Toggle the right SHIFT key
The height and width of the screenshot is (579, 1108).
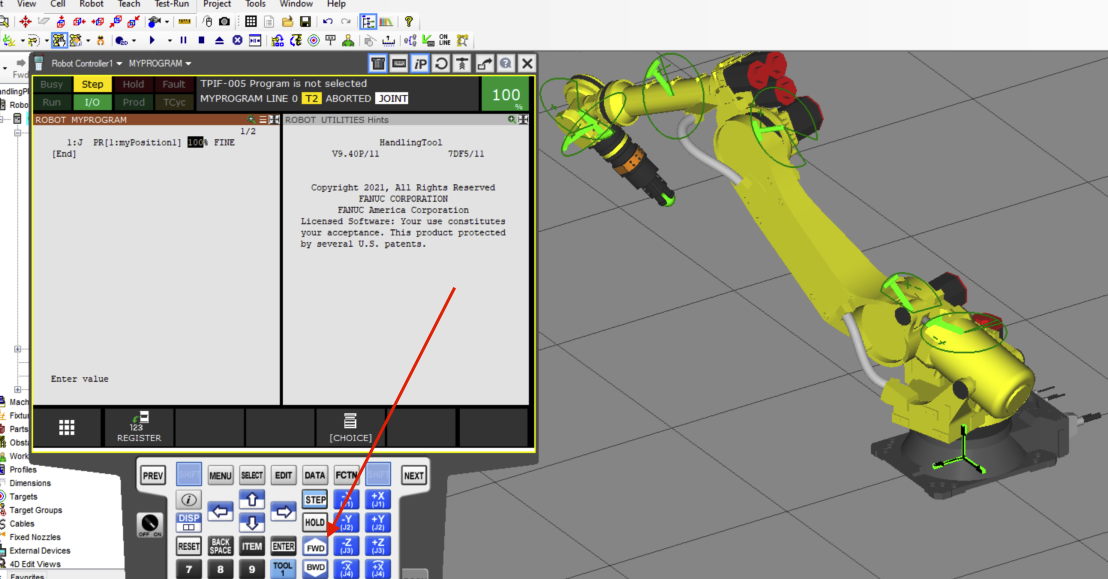[x=378, y=475]
